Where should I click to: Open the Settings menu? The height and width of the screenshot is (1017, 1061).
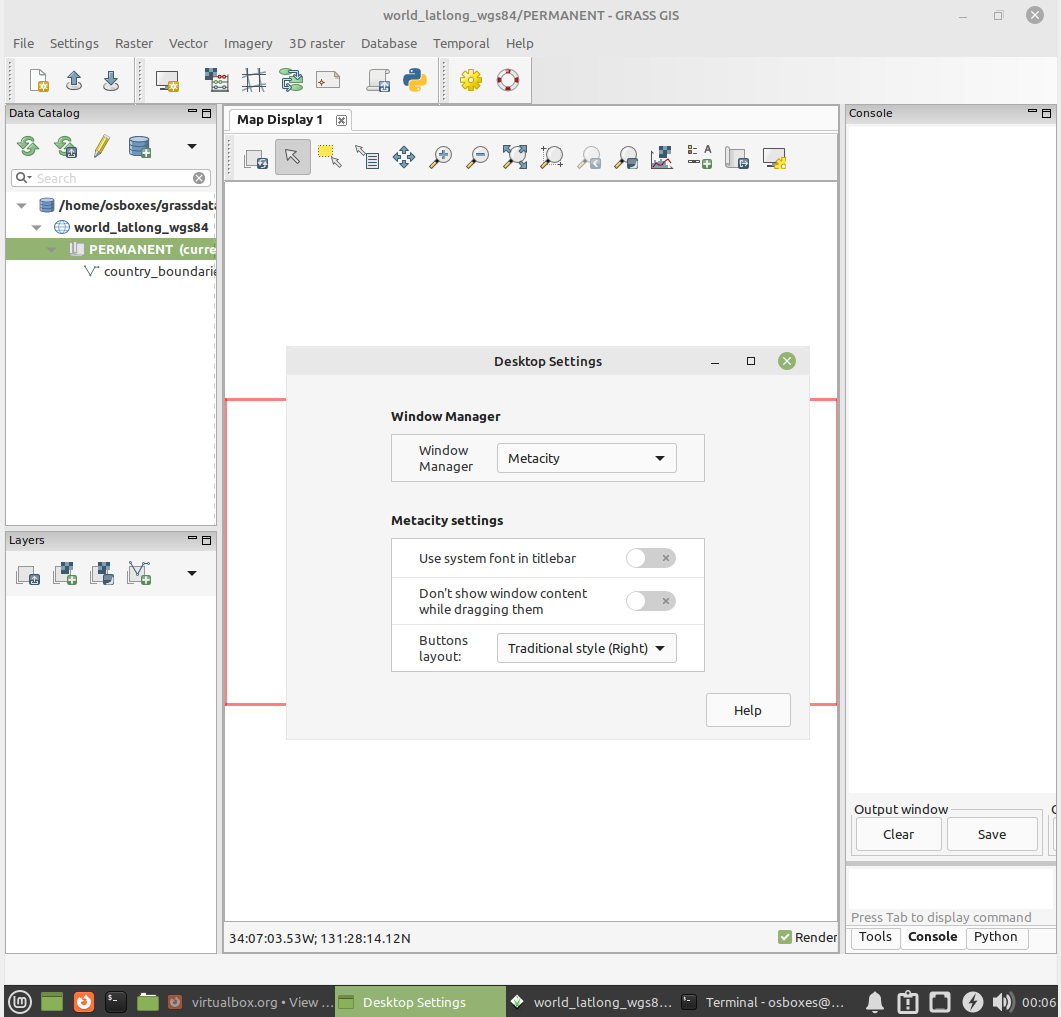(x=74, y=43)
